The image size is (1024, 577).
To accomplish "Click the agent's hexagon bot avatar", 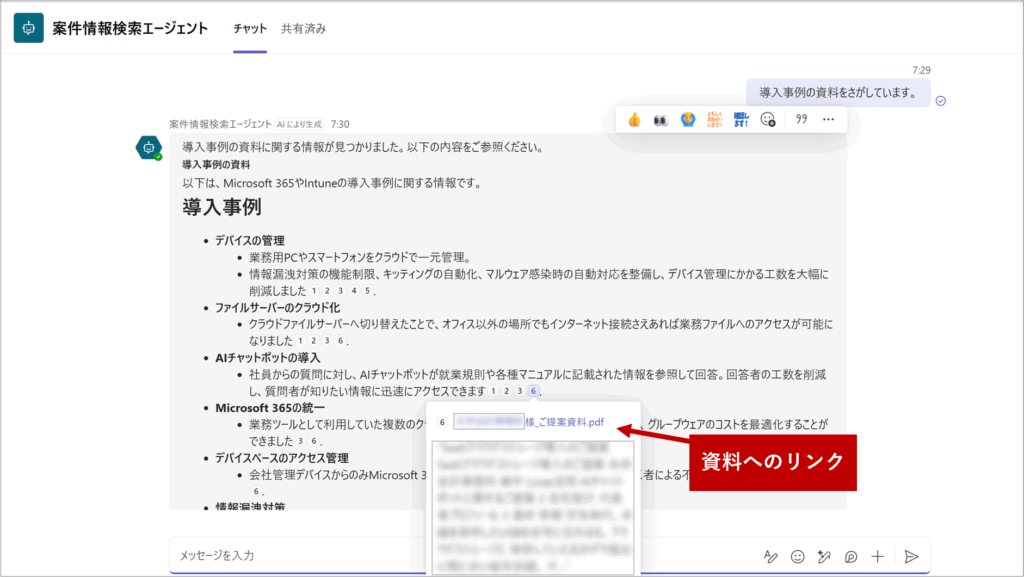I will point(149,148).
